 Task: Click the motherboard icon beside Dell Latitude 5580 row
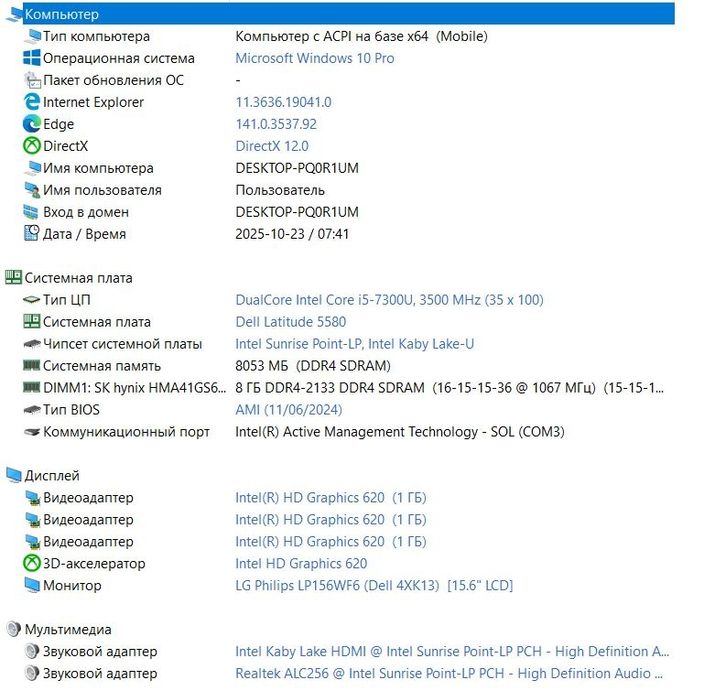[32, 321]
